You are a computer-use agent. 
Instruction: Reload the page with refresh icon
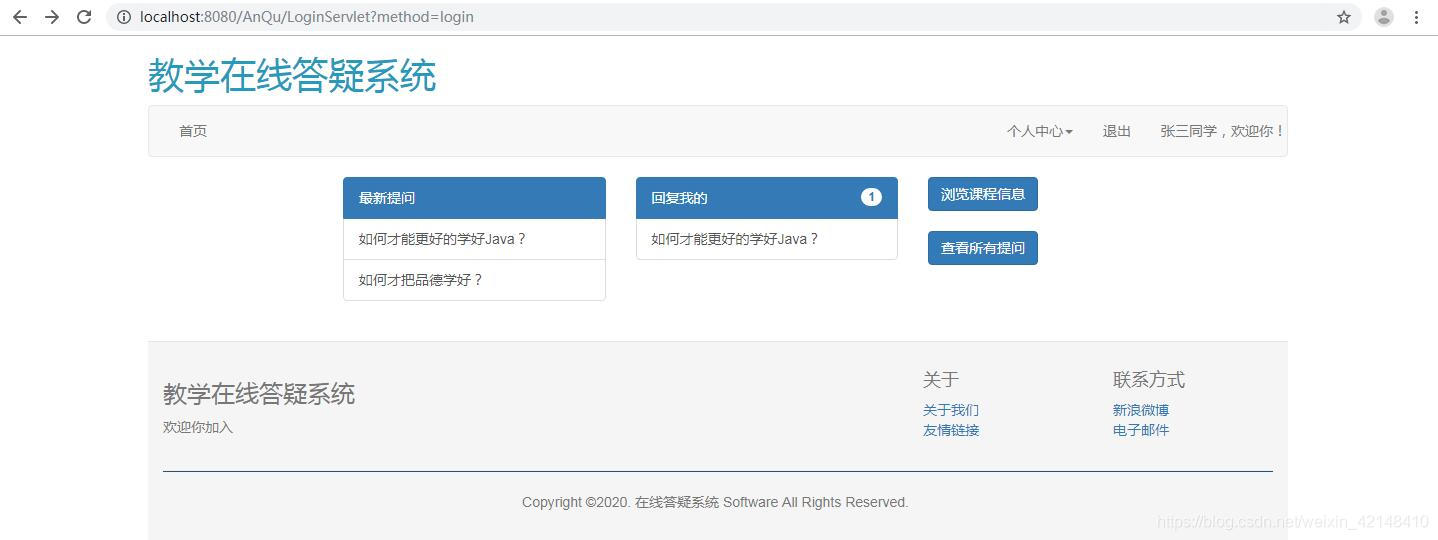point(84,17)
